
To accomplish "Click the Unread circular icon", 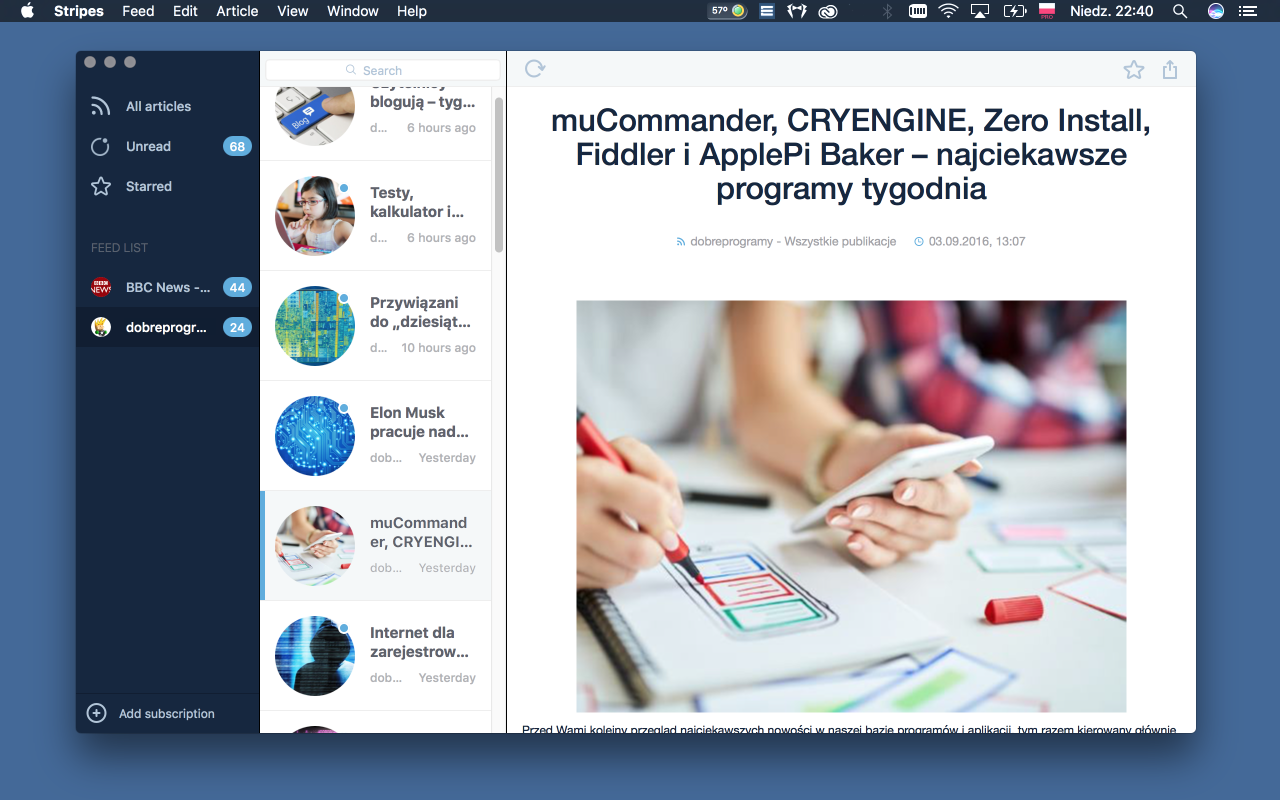I will (x=100, y=147).
